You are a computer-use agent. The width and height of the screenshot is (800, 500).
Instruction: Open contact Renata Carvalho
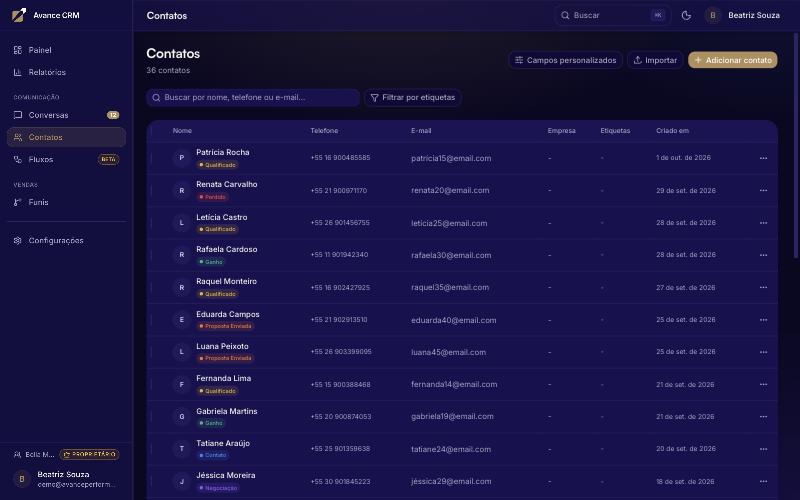227,184
